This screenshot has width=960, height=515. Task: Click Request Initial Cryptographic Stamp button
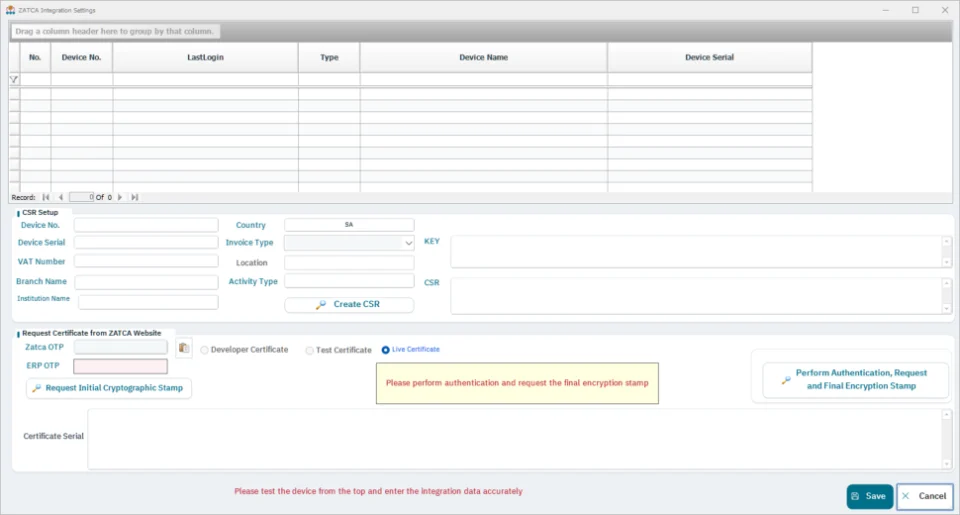108,388
